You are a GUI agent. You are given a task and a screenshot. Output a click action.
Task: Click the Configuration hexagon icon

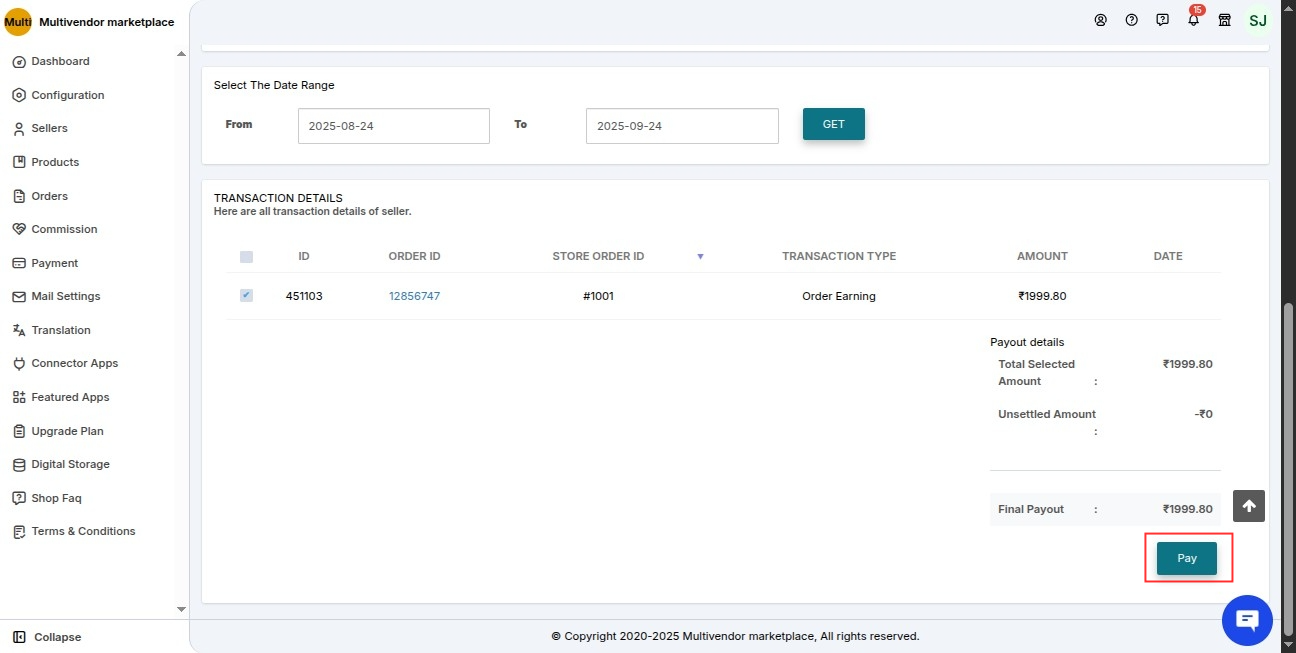19,95
